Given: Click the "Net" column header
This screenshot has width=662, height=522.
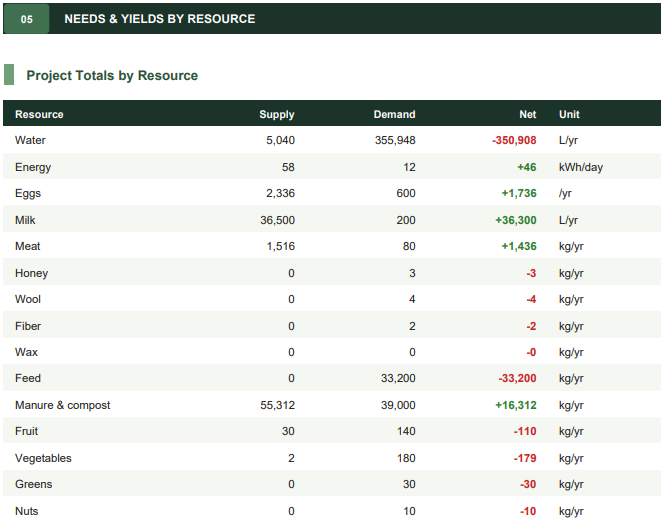Looking at the screenshot, I should 528,114.
